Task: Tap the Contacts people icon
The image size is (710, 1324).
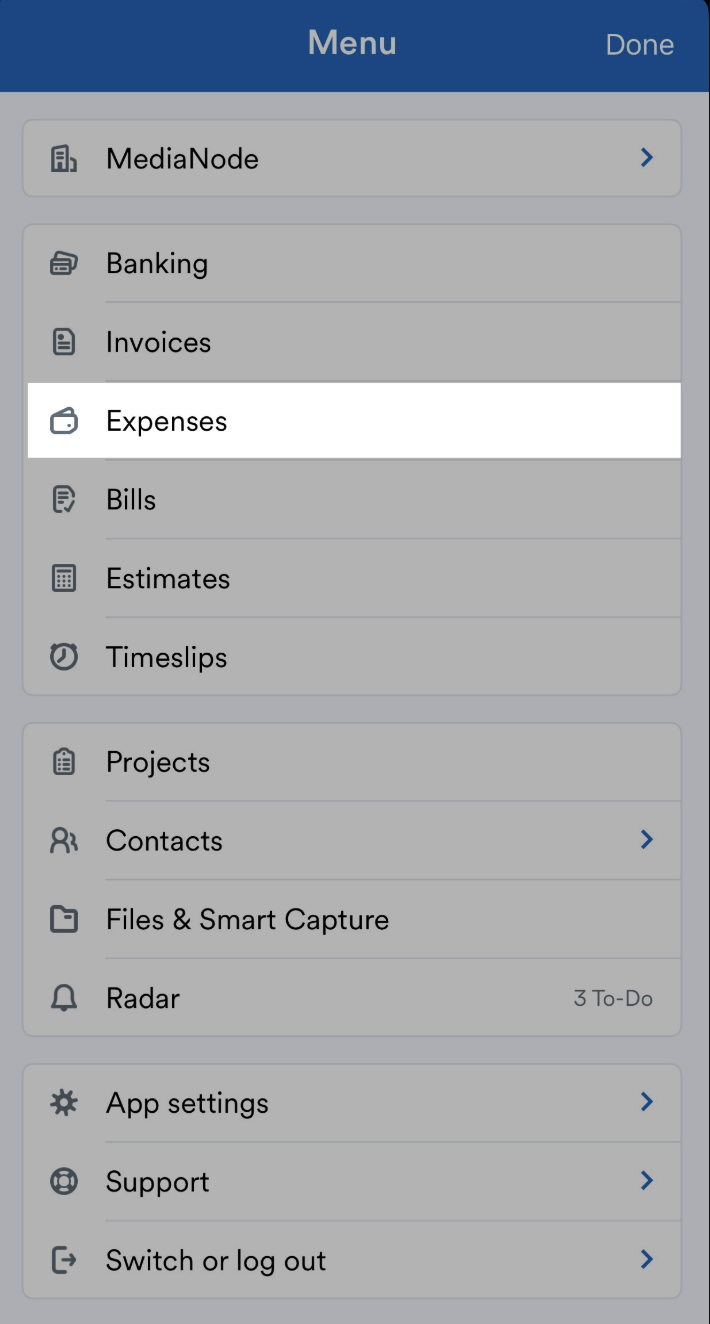Action: (x=63, y=840)
